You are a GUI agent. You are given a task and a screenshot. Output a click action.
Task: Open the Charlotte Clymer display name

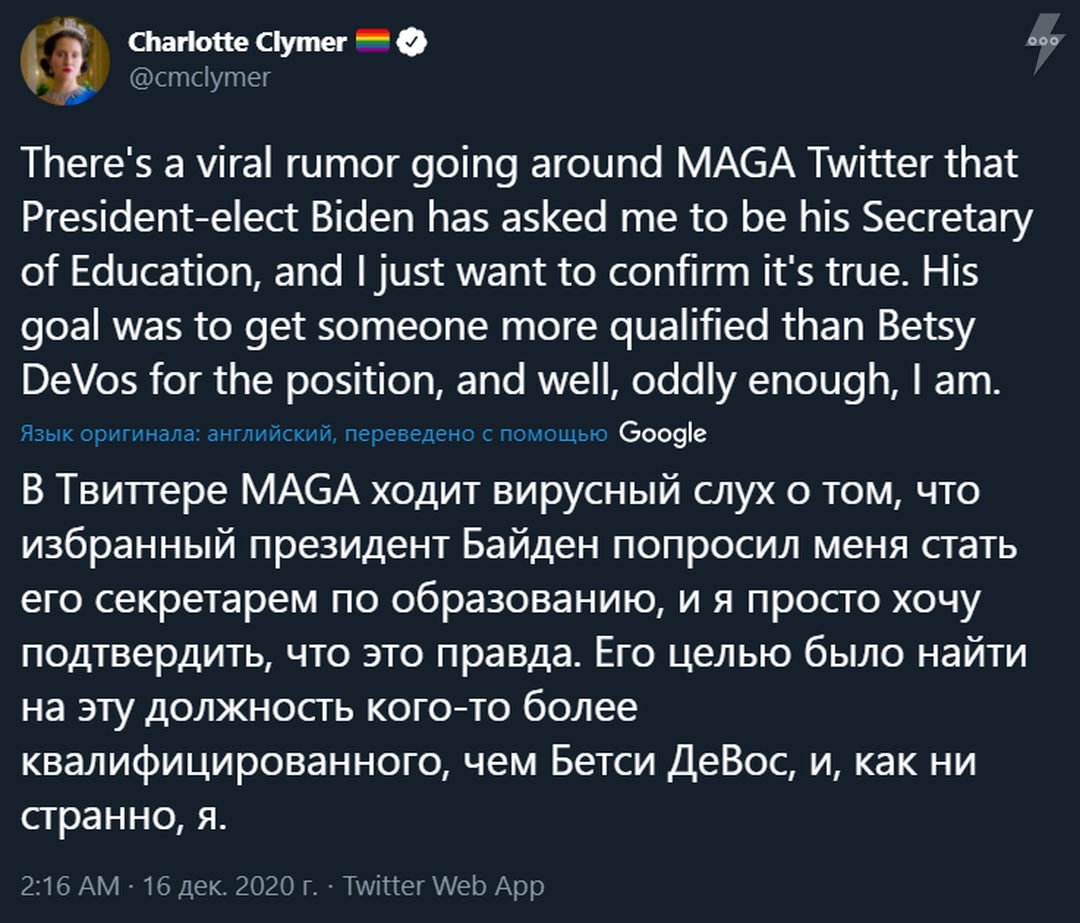[x=238, y=43]
